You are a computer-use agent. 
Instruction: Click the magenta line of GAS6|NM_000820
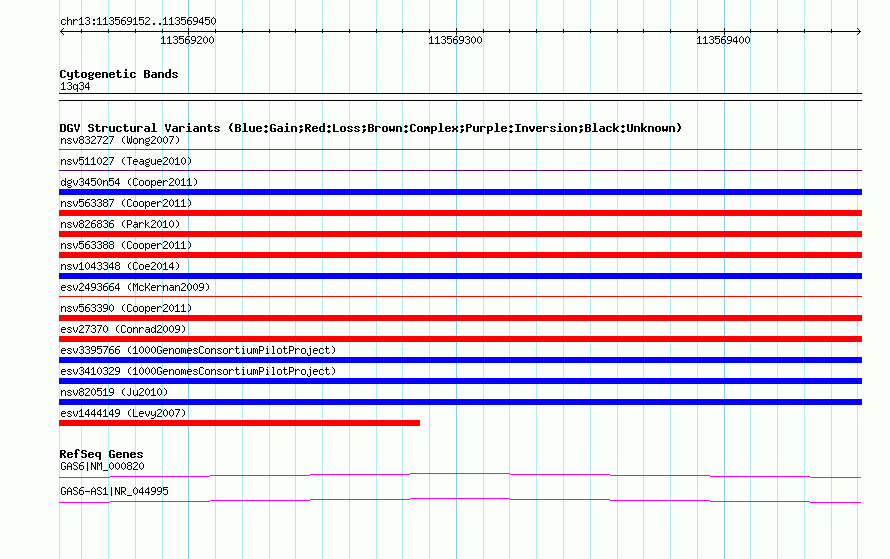point(460,475)
